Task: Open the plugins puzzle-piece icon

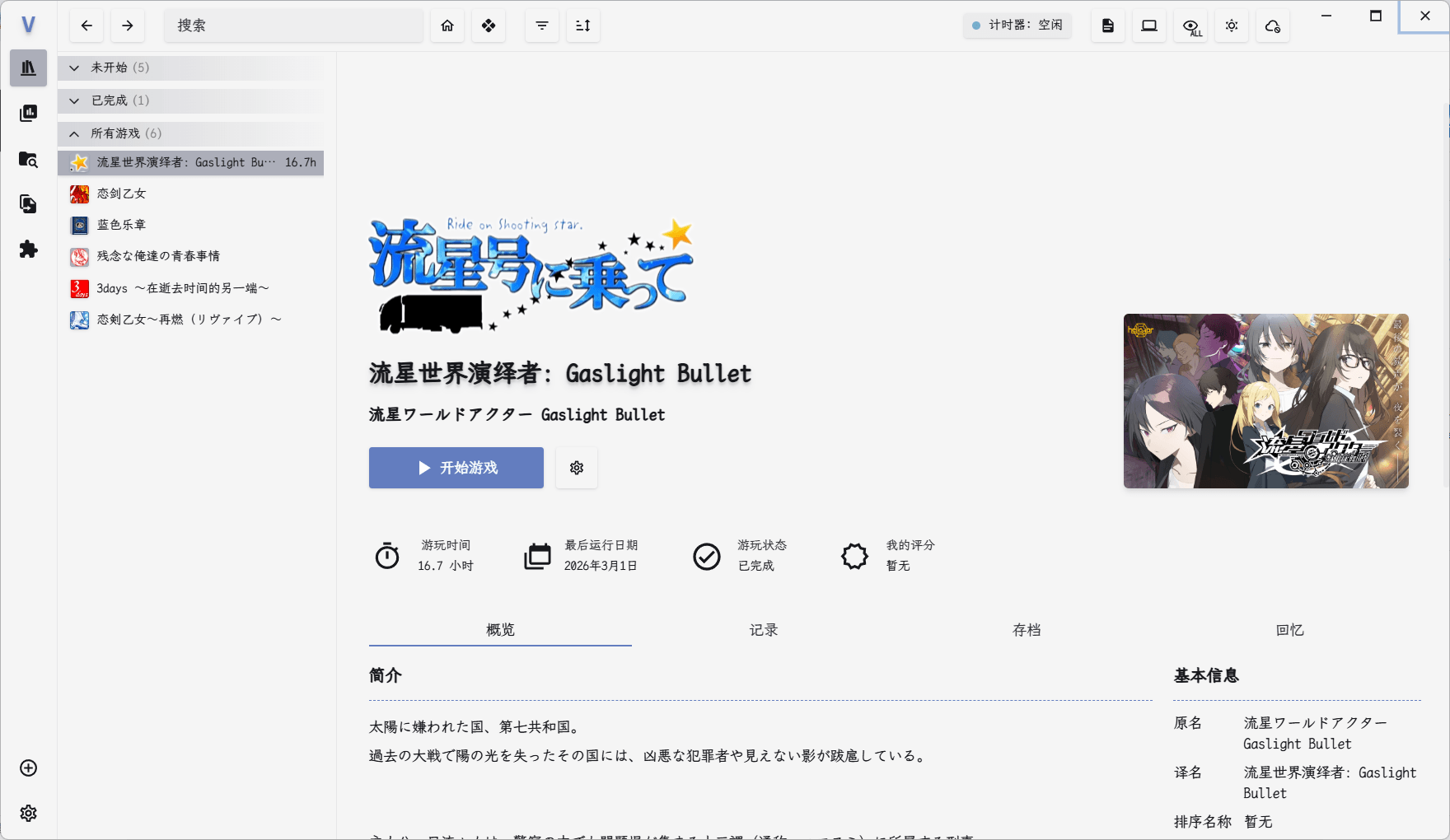Action: 28,250
